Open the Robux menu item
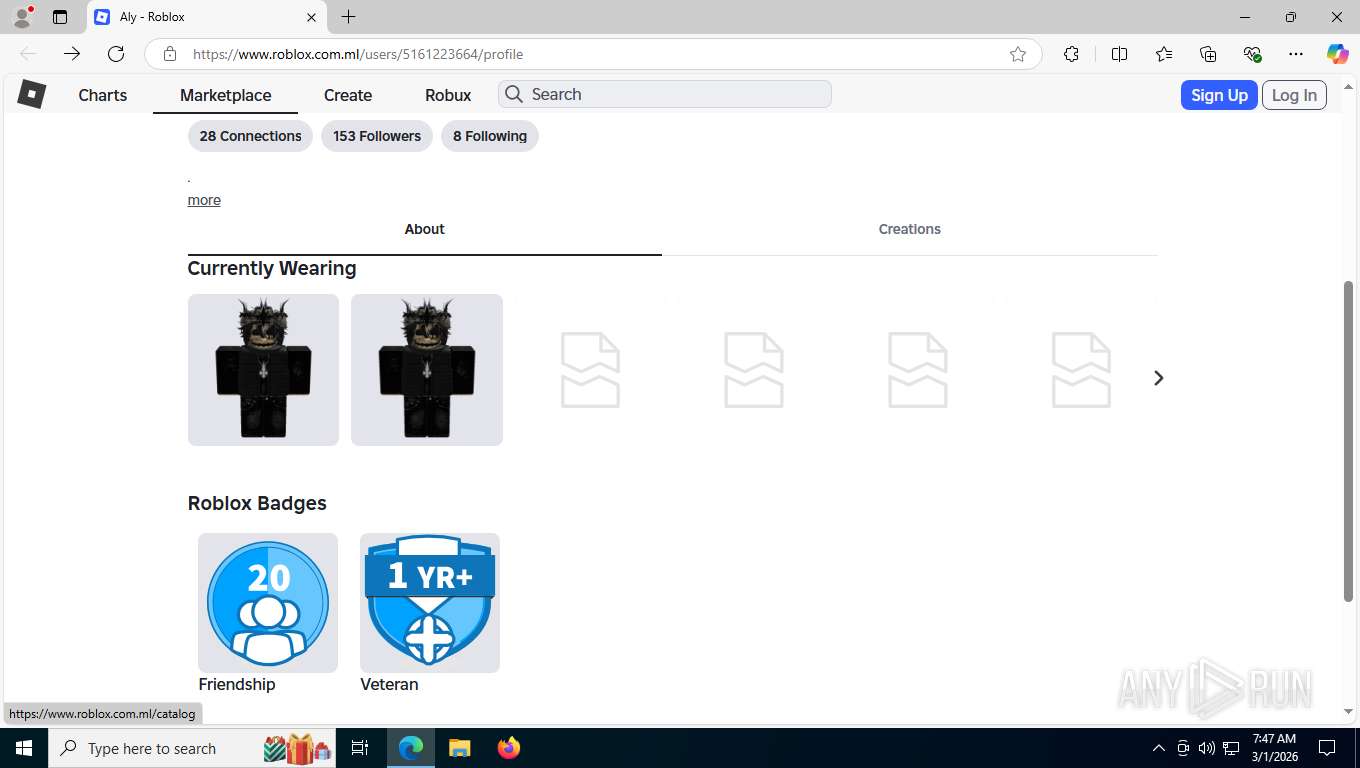Viewport: 1360px width, 768px height. pos(448,95)
